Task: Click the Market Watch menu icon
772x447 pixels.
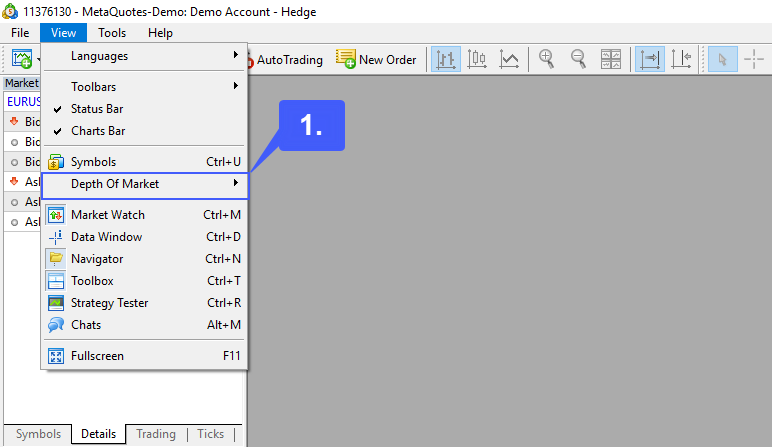Action: (56, 215)
